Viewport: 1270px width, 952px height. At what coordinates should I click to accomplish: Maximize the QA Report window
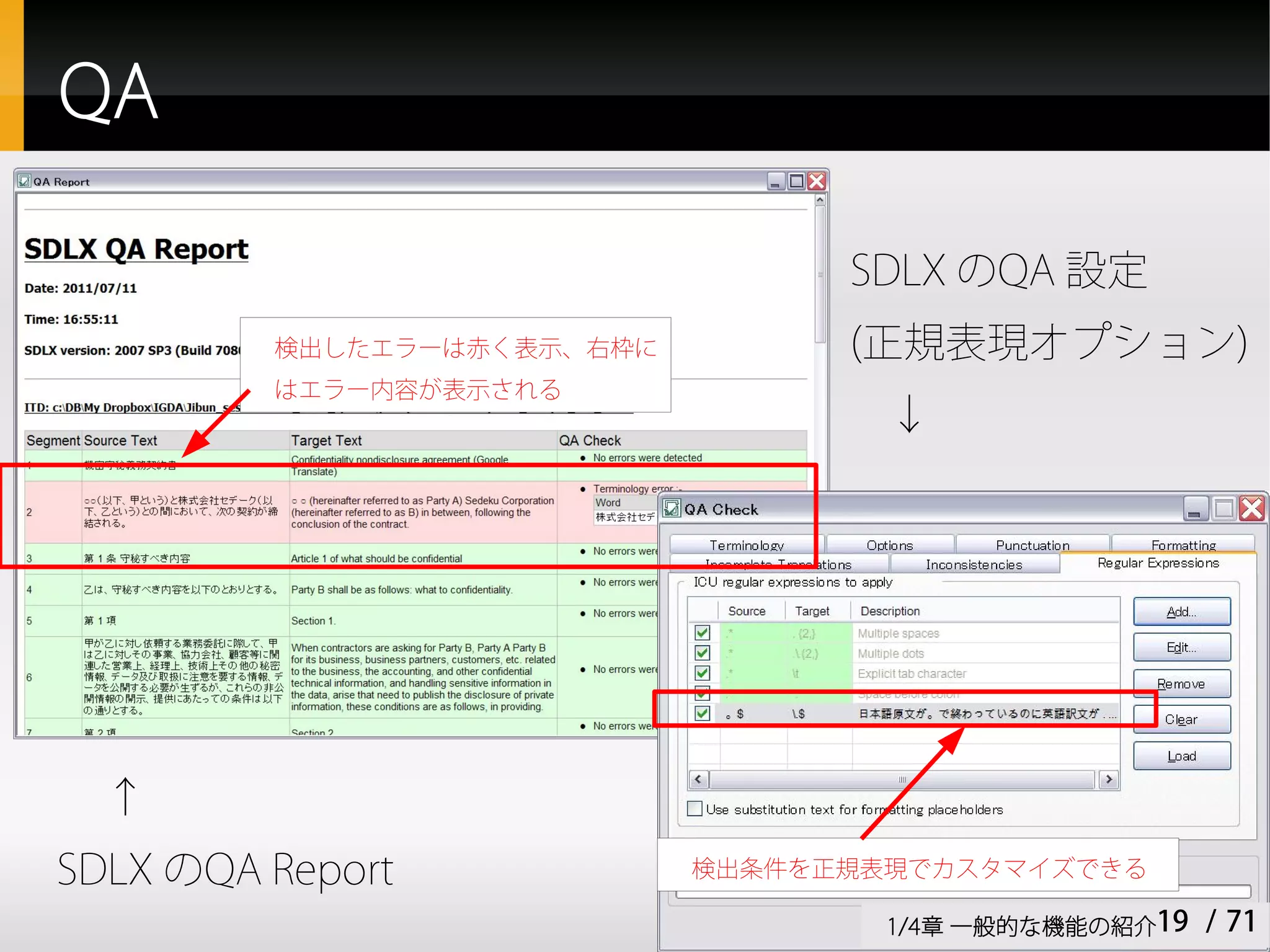[797, 181]
